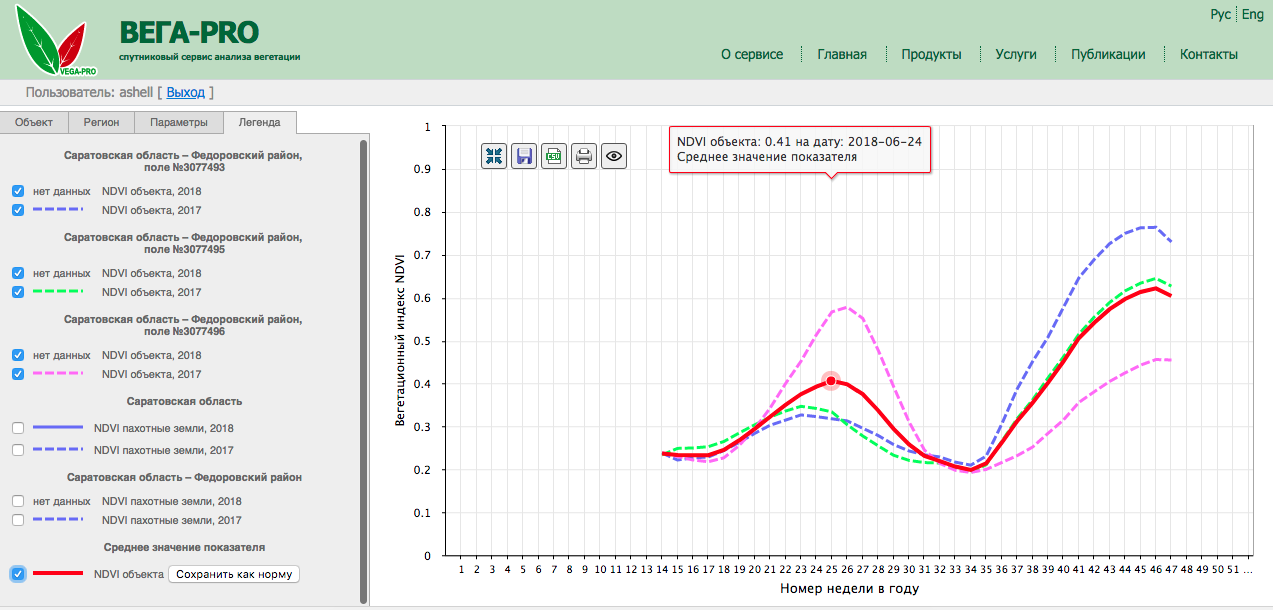Disable NDVI объекта 2017 for field №3077496

click(18, 374)
